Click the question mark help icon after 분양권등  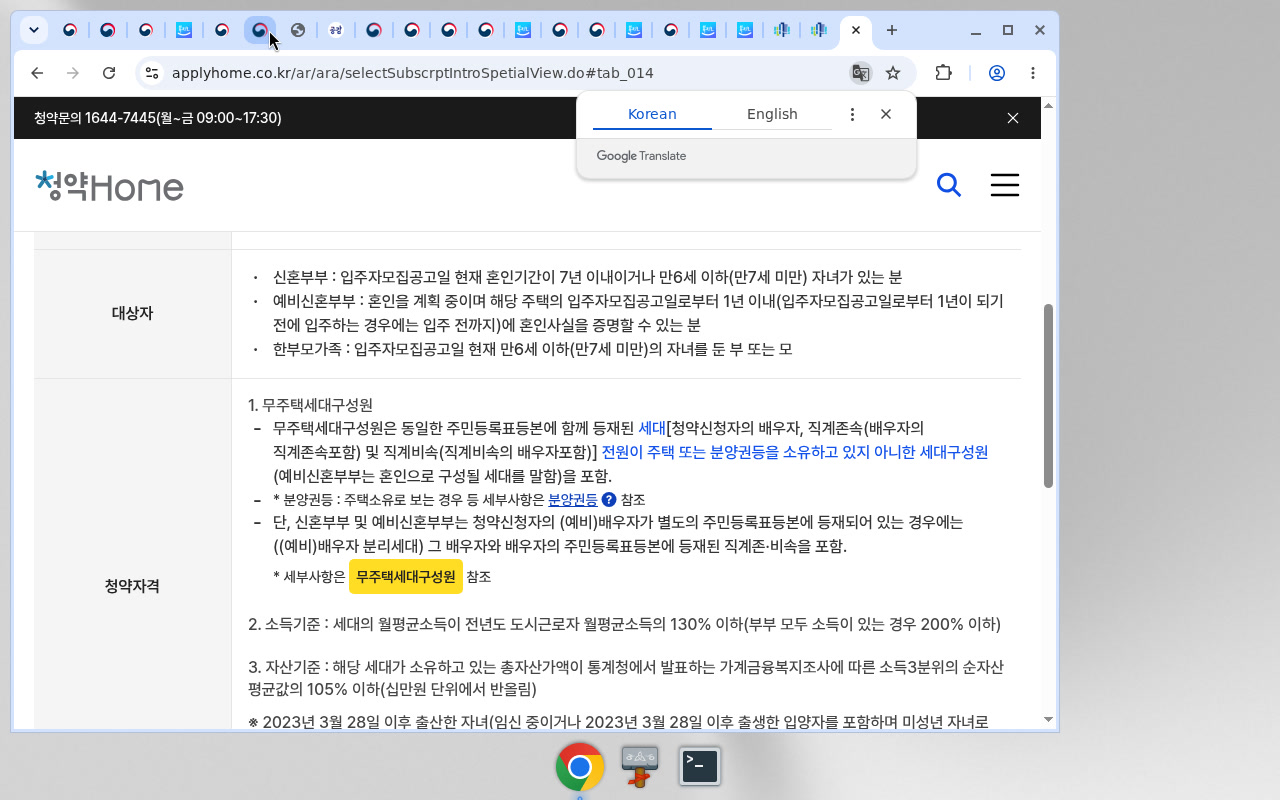click(609, 500)
